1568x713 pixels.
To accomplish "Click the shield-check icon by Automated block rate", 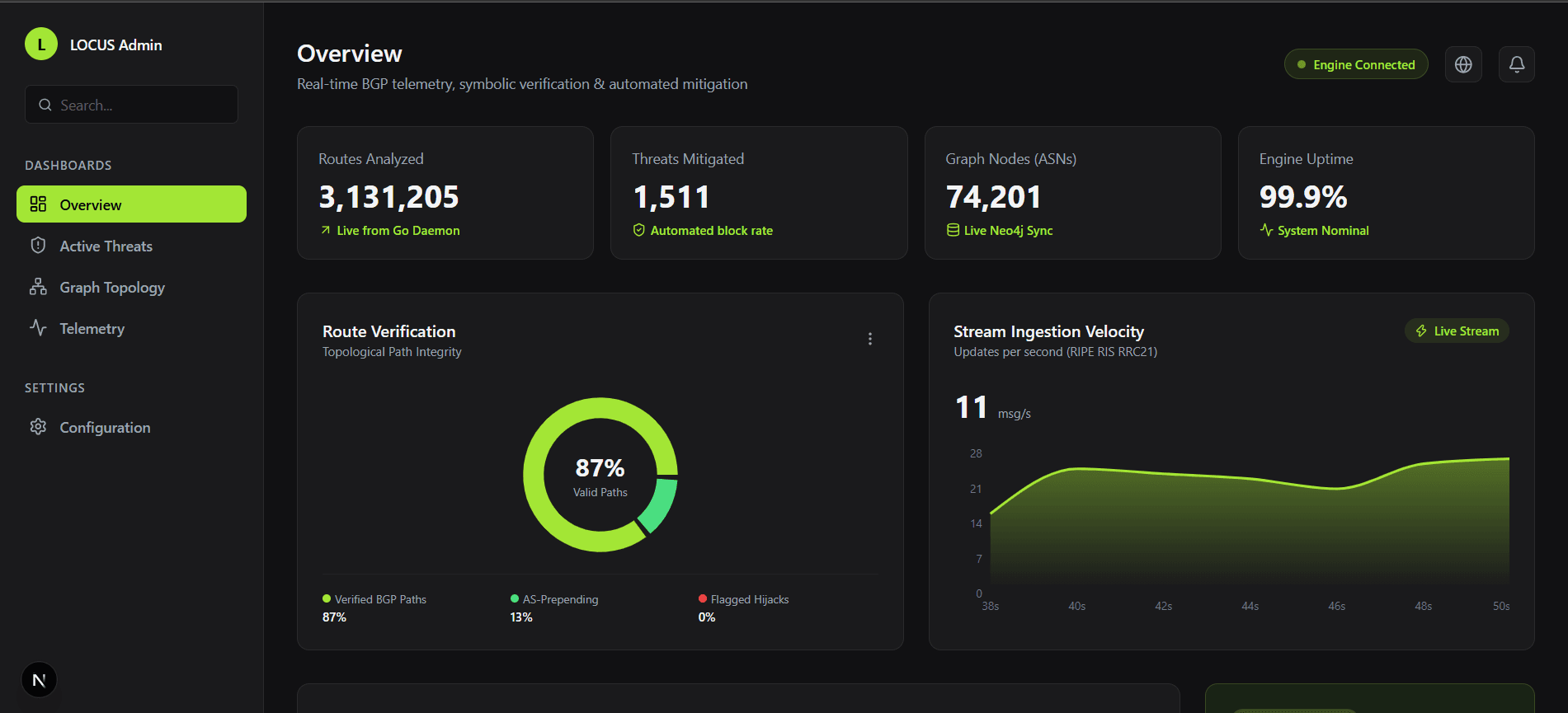I will [x=638, y=230].
